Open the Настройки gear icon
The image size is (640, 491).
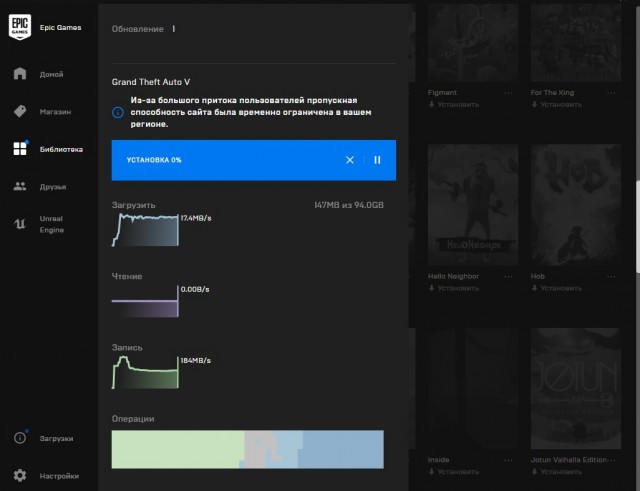coord(20,475)
